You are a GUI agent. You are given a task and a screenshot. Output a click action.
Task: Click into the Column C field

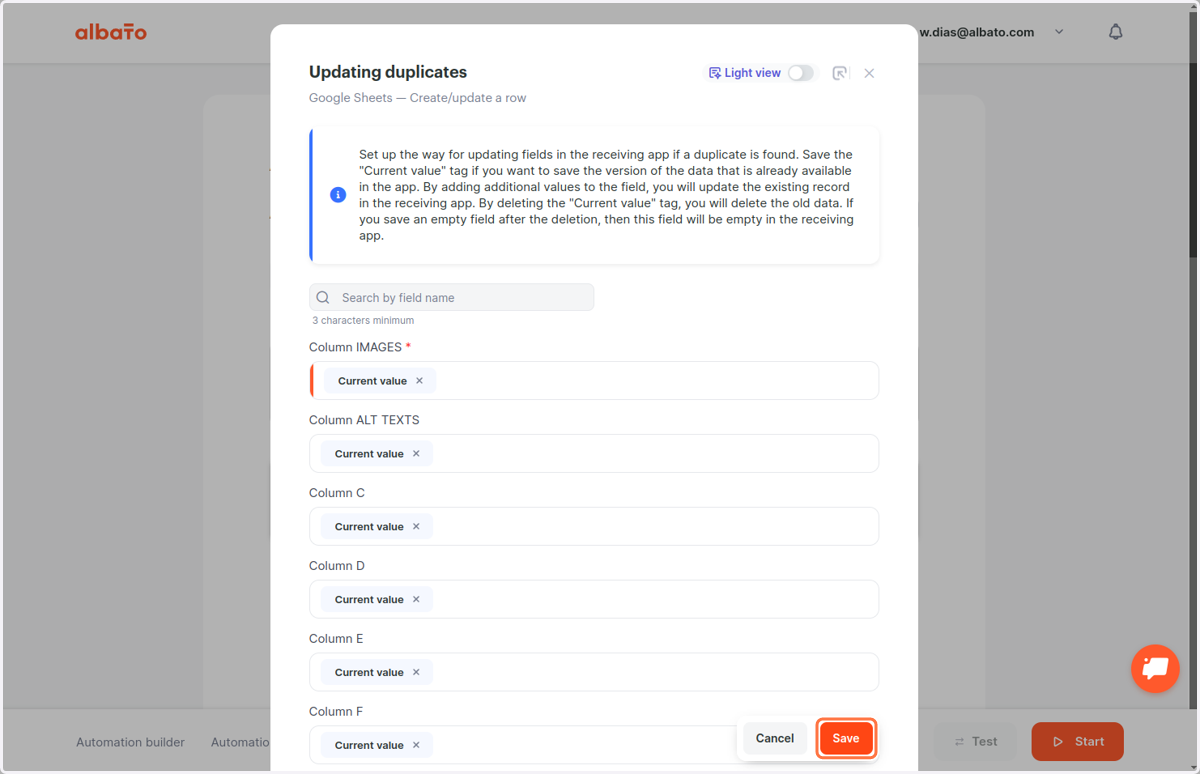(x=594, y=527)
